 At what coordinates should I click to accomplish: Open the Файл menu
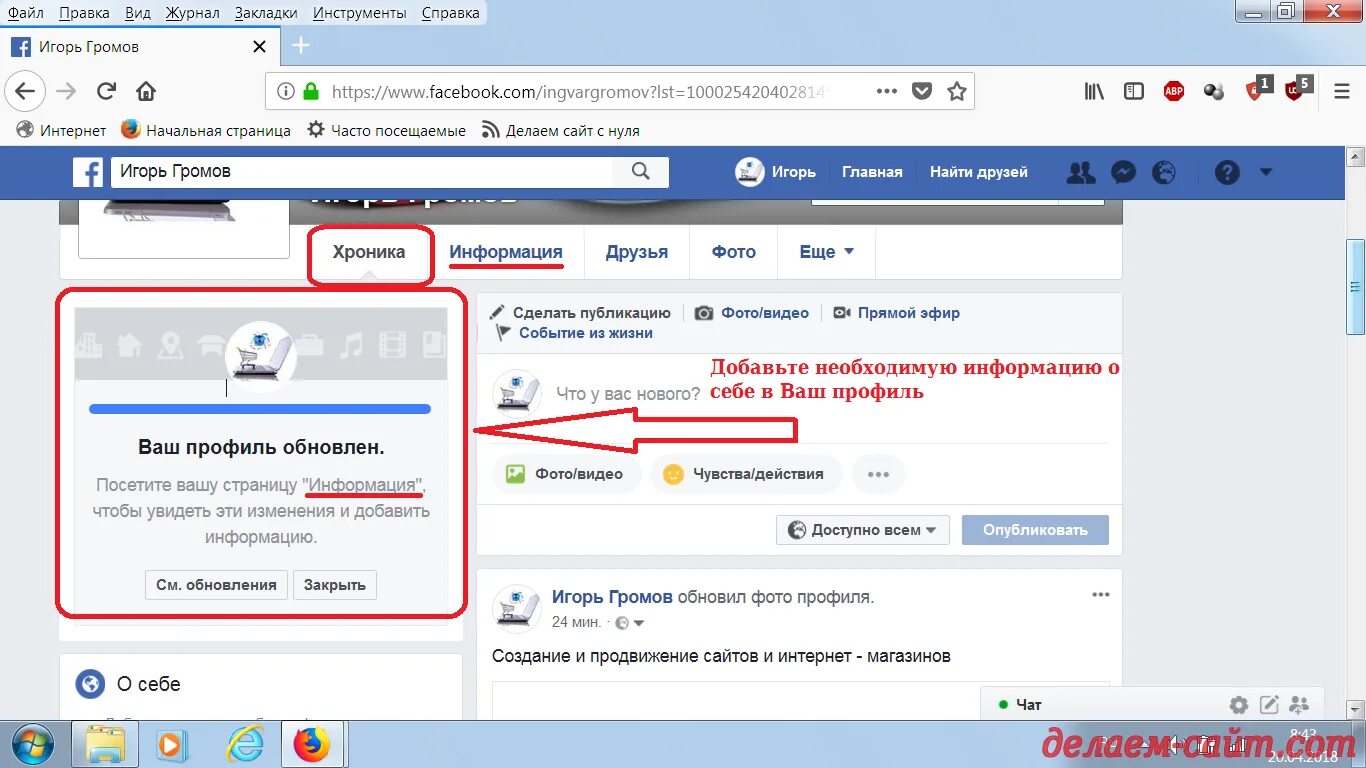click(x=26, y=13)
